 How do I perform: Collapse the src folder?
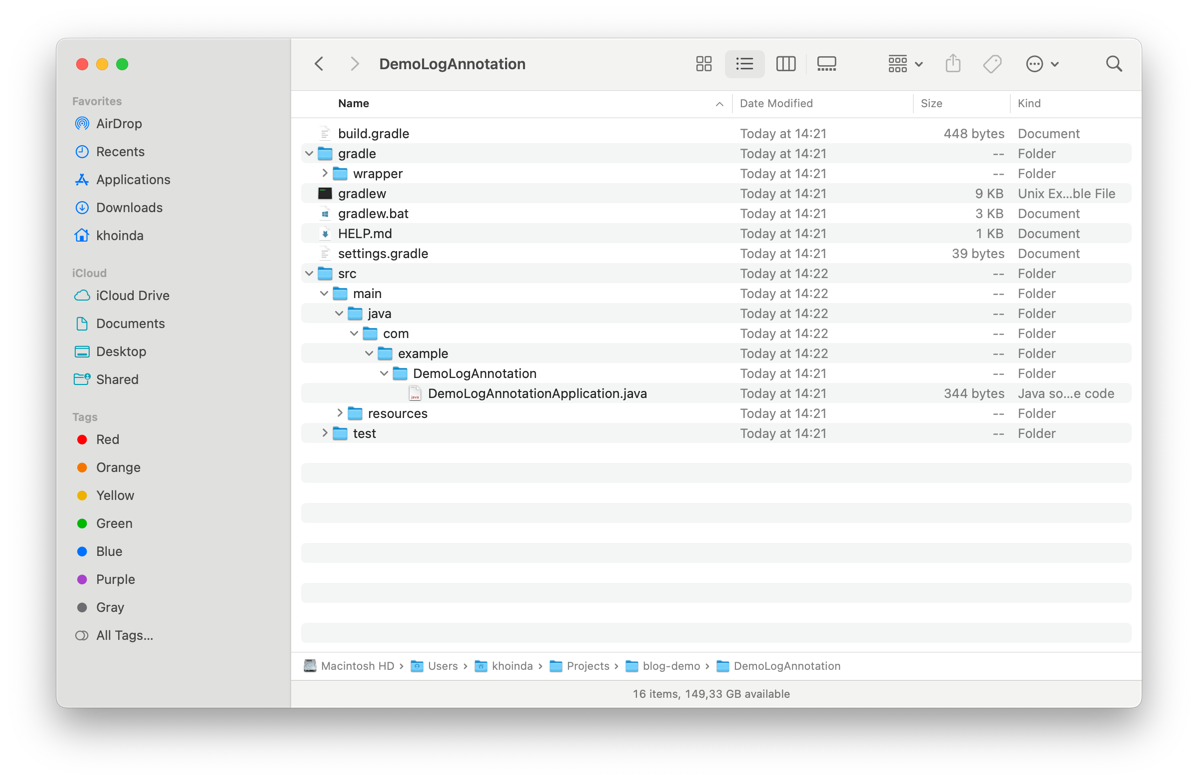[x=309, y=274]
